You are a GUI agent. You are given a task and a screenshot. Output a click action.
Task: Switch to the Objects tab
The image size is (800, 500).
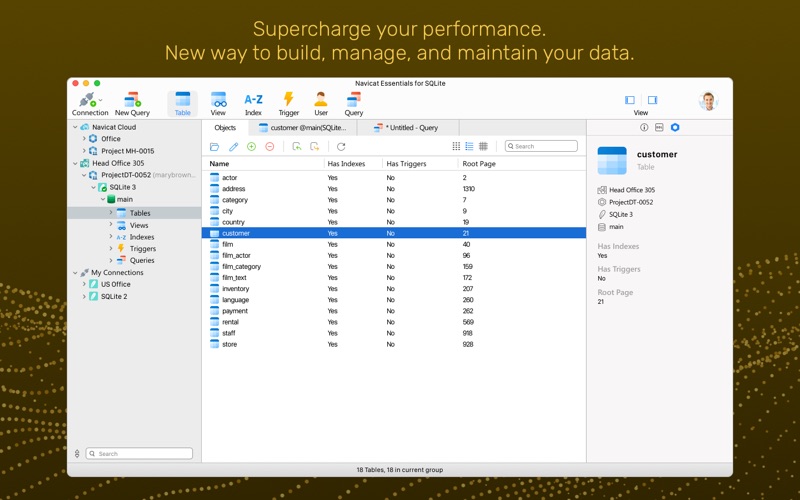click(x=225, y=128)
